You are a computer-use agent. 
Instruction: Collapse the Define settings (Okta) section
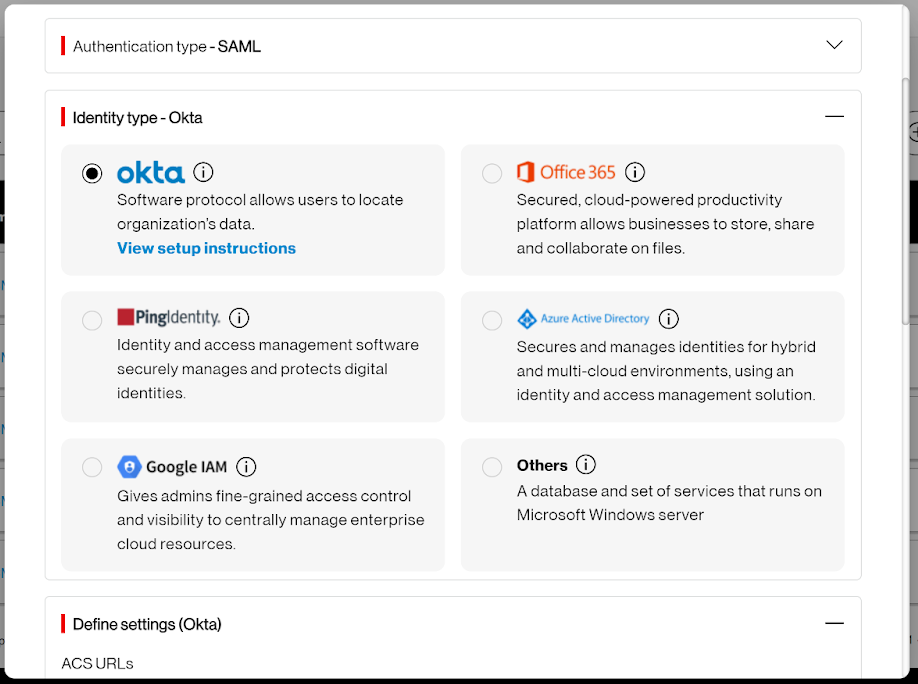click(834, 623)
